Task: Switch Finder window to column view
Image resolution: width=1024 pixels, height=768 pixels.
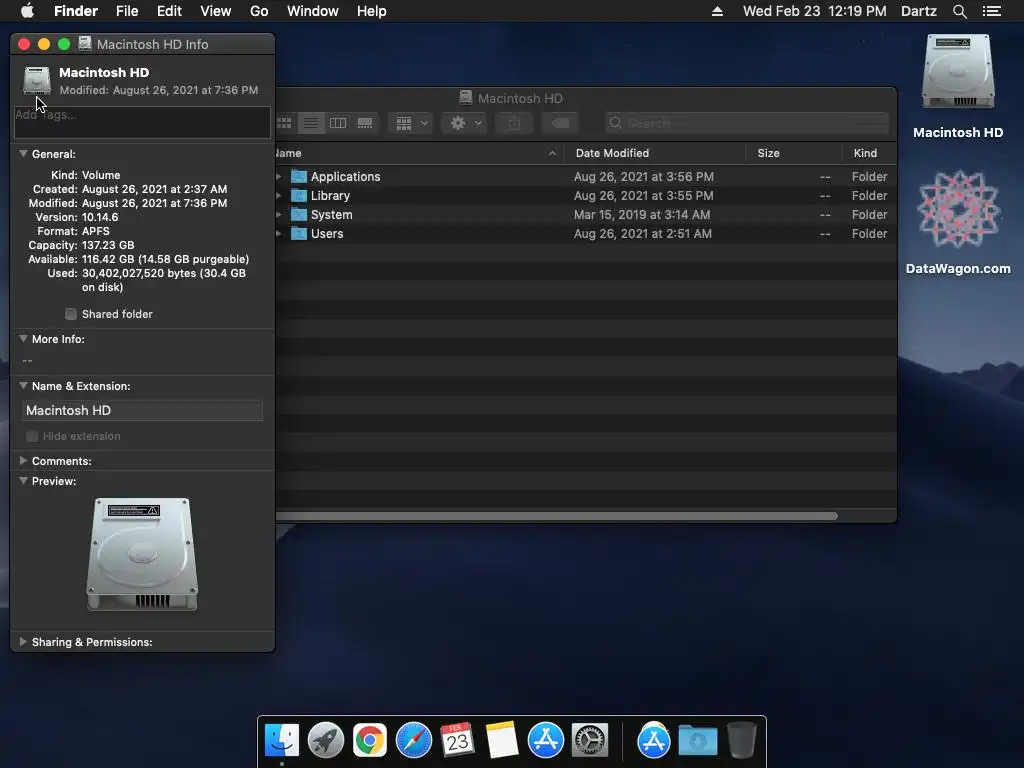Action: click(338, 123)
